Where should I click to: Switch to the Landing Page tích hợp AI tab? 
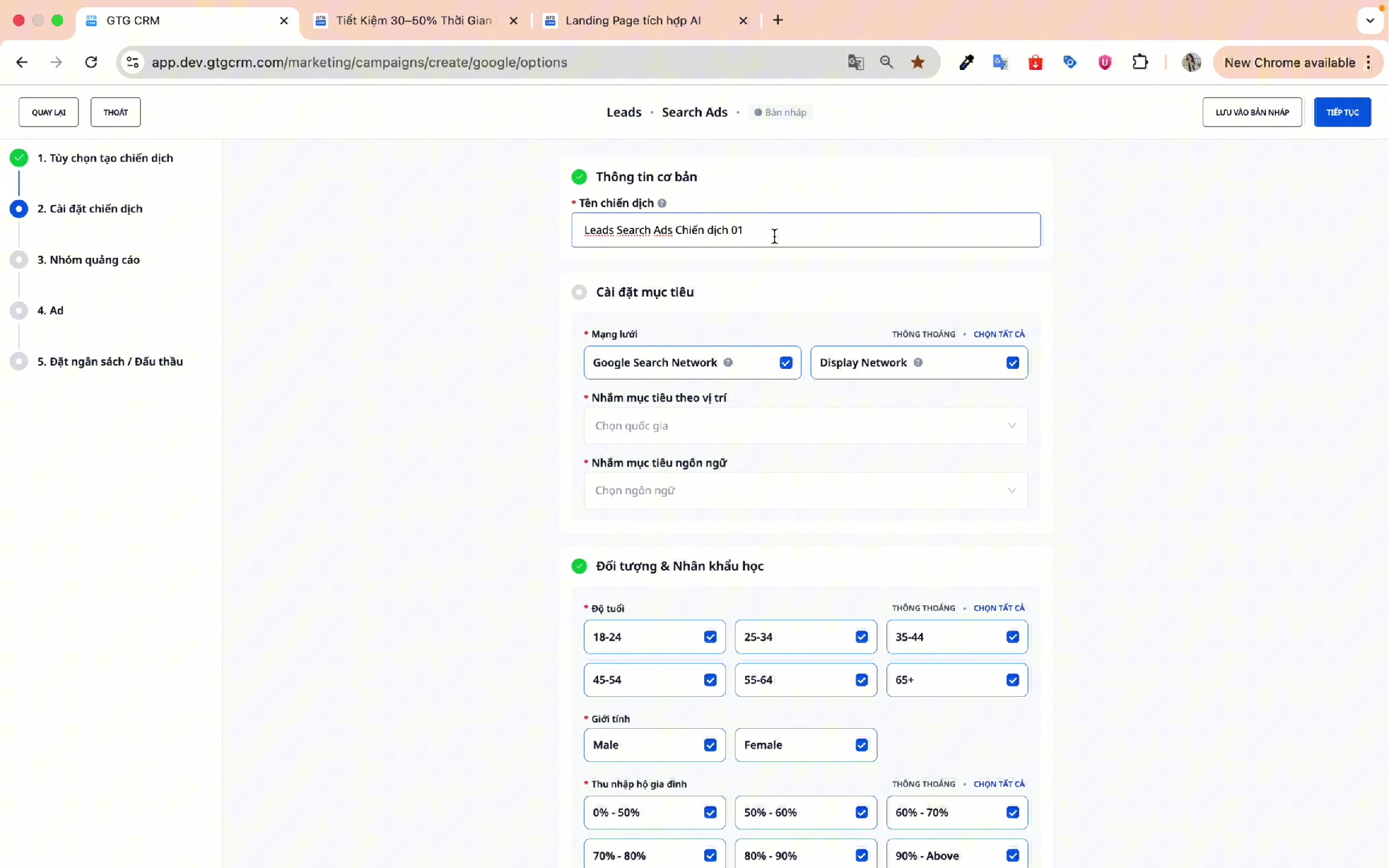point(633,20)
